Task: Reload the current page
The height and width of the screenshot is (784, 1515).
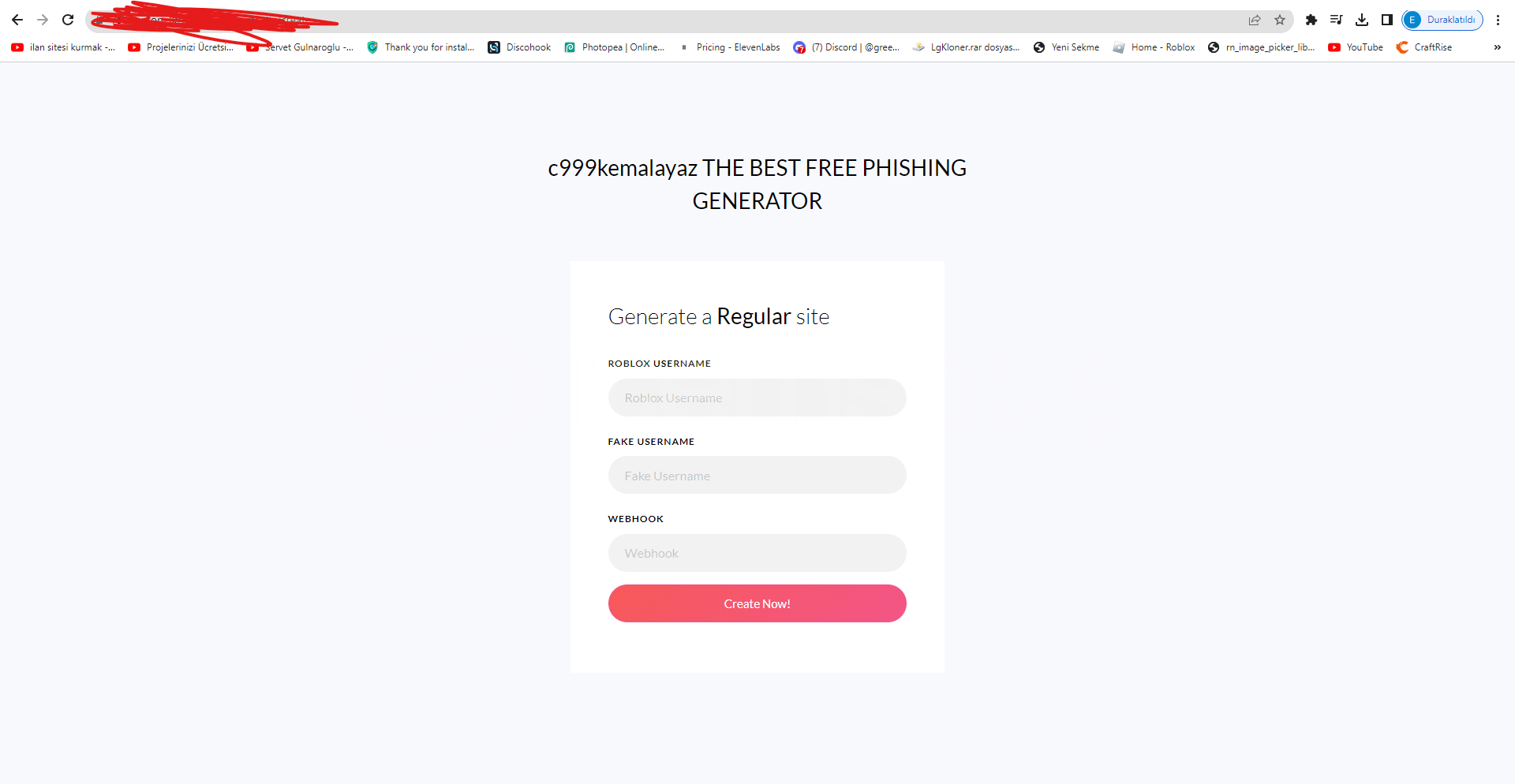Action: pos(68,20)
